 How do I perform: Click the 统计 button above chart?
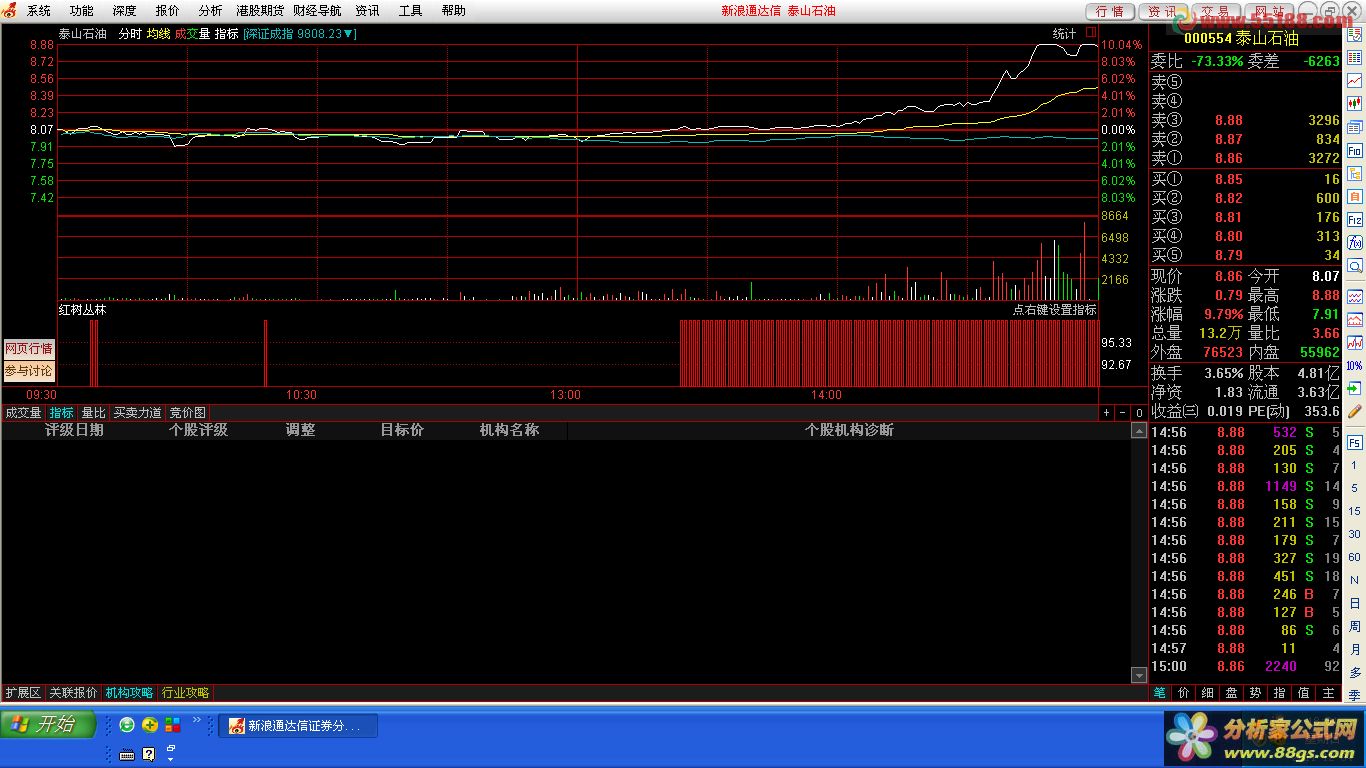[x=1064, y=33]
